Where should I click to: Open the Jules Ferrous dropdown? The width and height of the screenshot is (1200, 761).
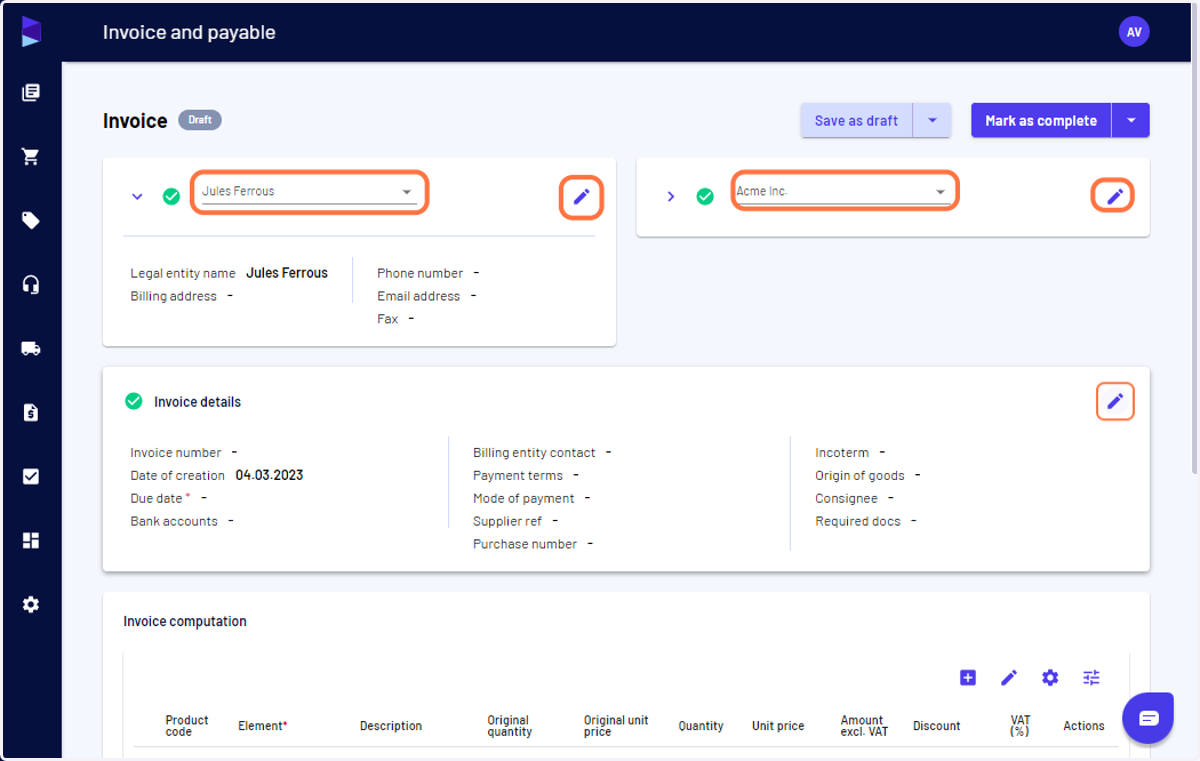[309, 191]
